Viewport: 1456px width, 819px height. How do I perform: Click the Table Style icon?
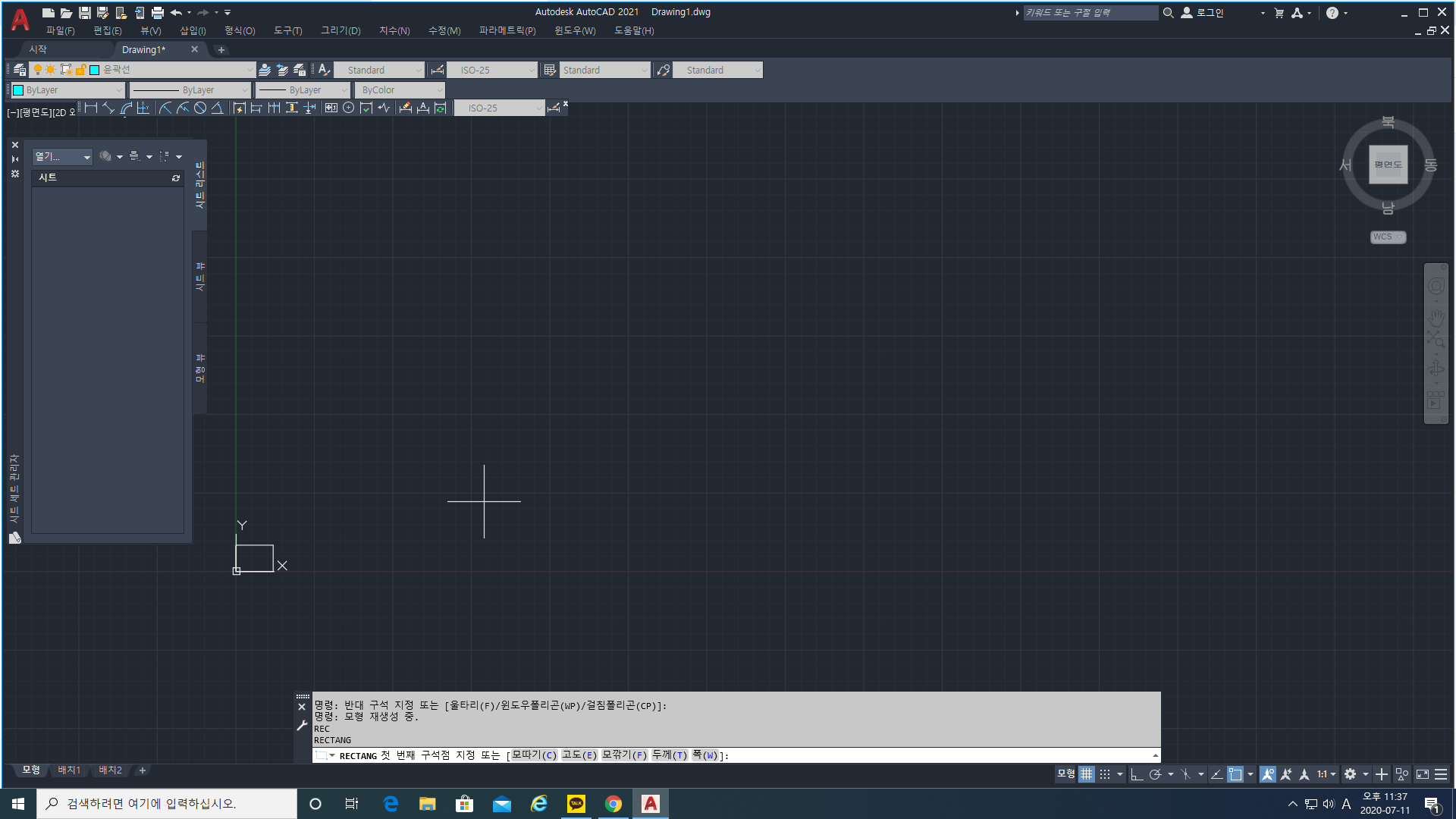pos(550,70)
